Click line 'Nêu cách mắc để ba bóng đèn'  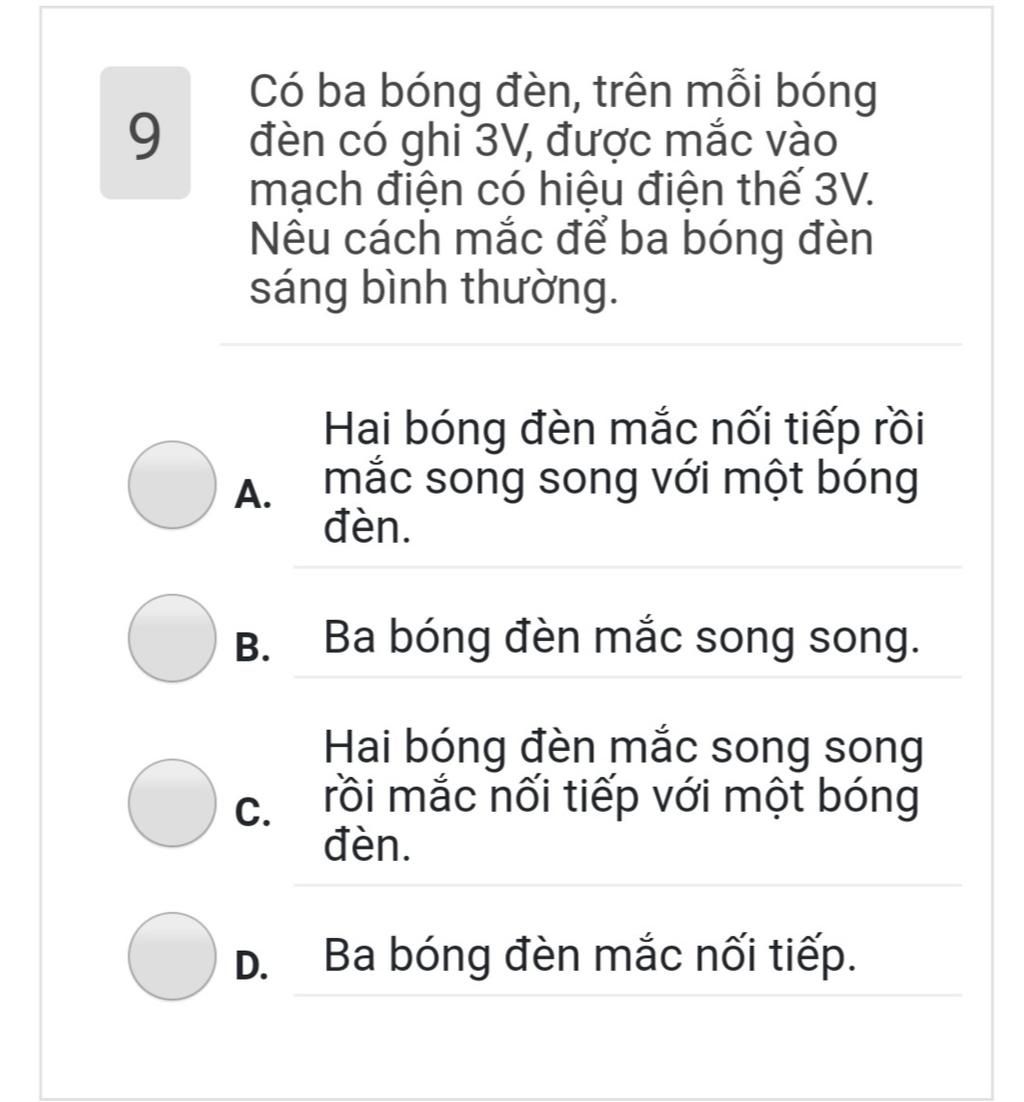point(561,239)
